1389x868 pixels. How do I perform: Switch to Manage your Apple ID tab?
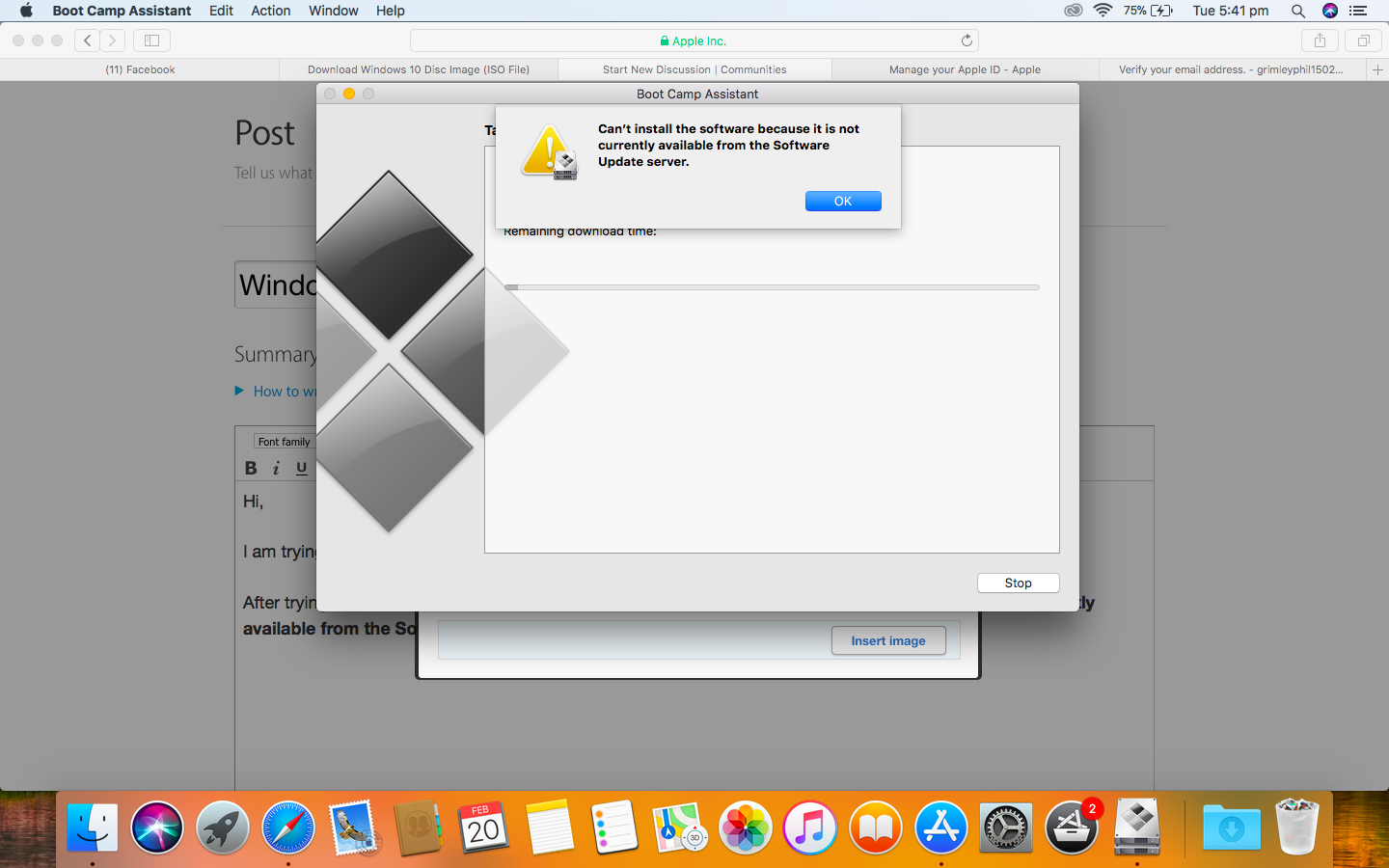click(965, 69)
